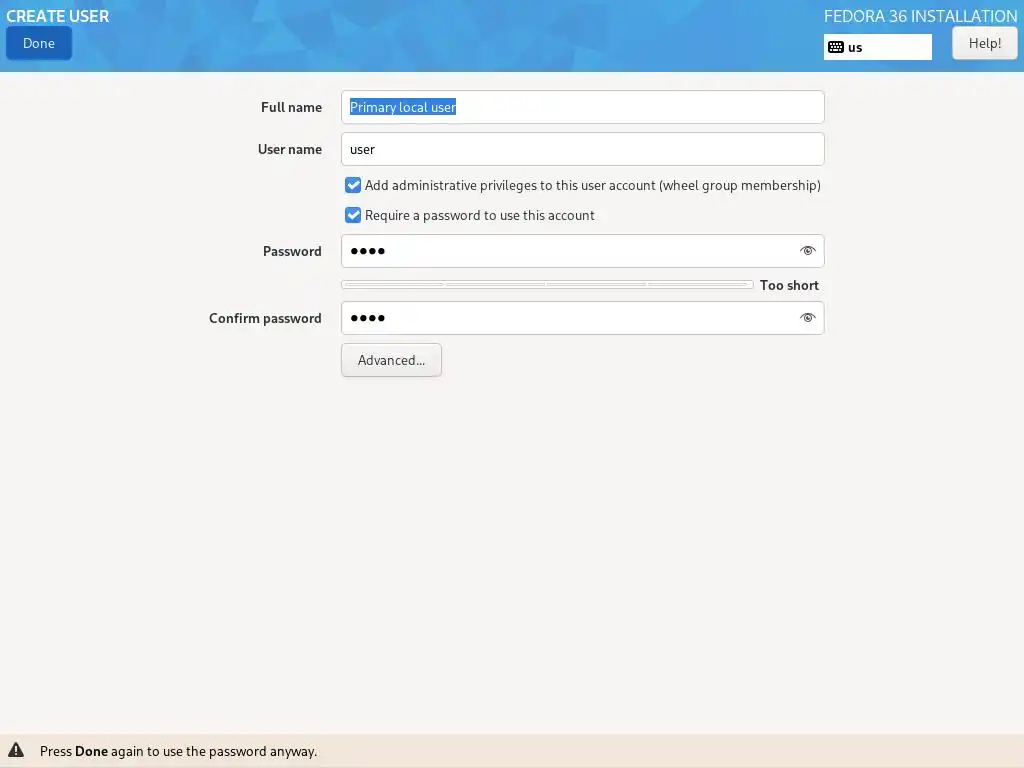Click the 'Too short' strength label
The image size is (1024, 768).
(789, 285)
